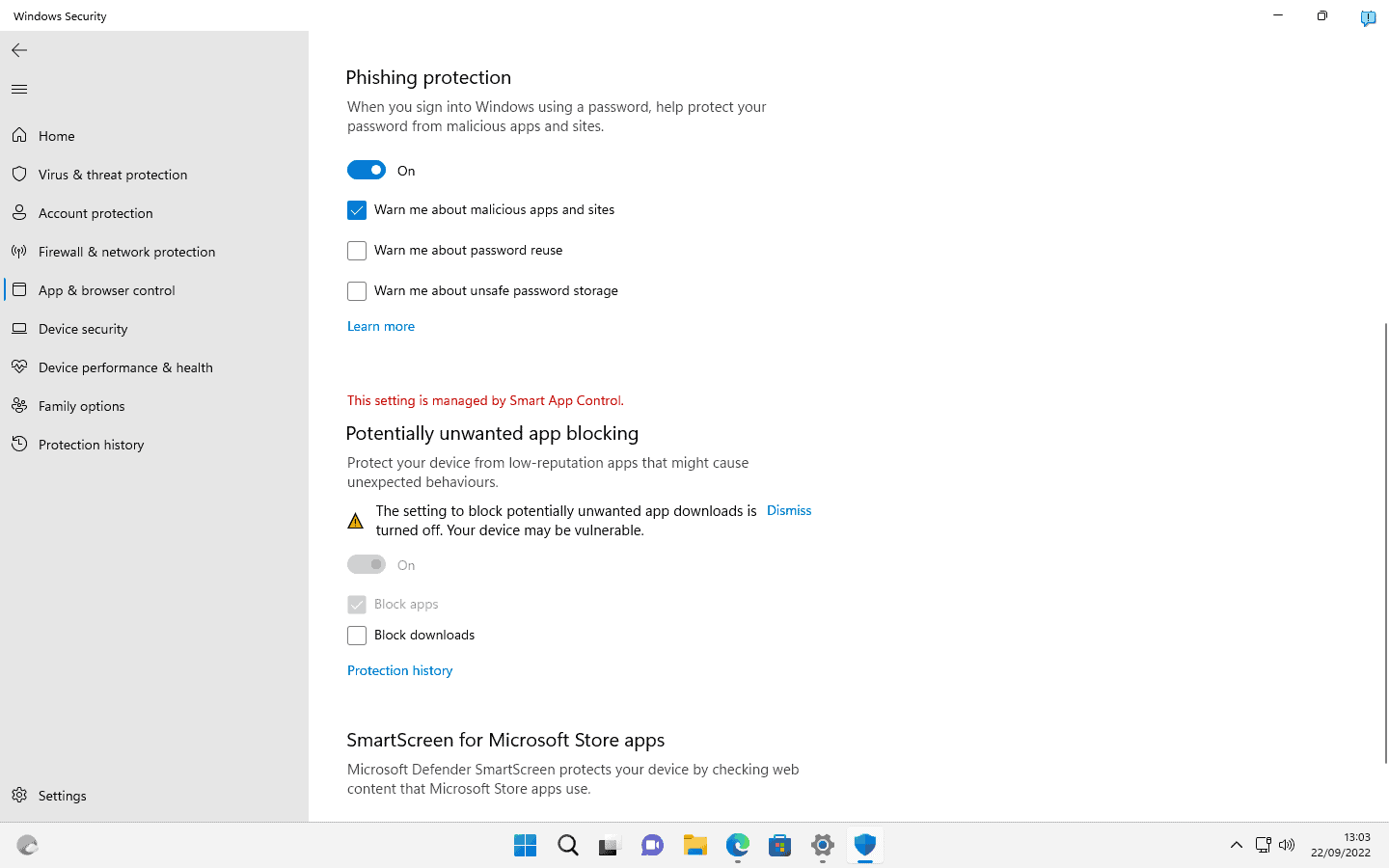Click the SmartScreen for Microsoft Store apps heading

click(505, 740)
